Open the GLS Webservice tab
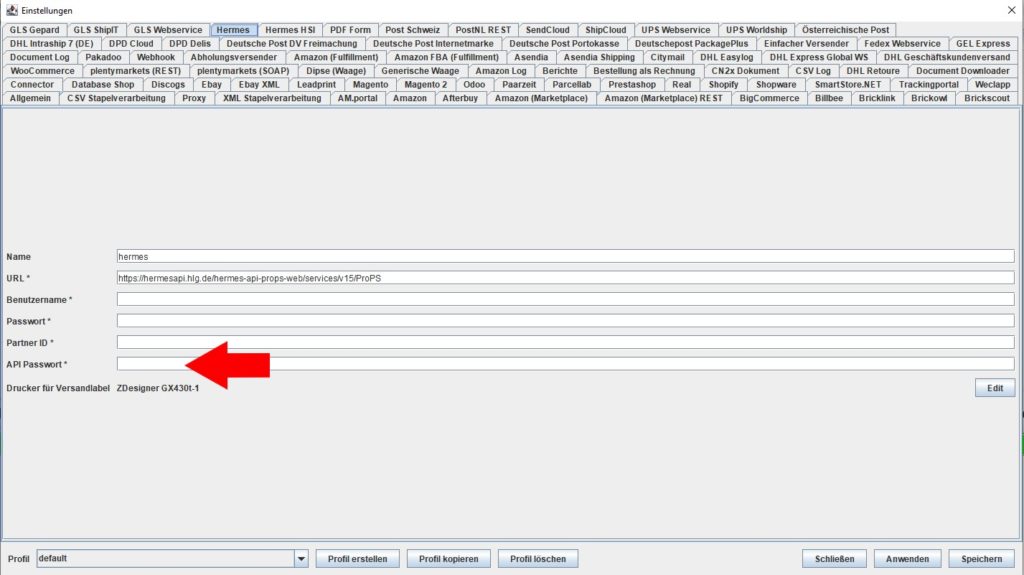This screenshot has height=575, width=1024. tap(168, 30)
